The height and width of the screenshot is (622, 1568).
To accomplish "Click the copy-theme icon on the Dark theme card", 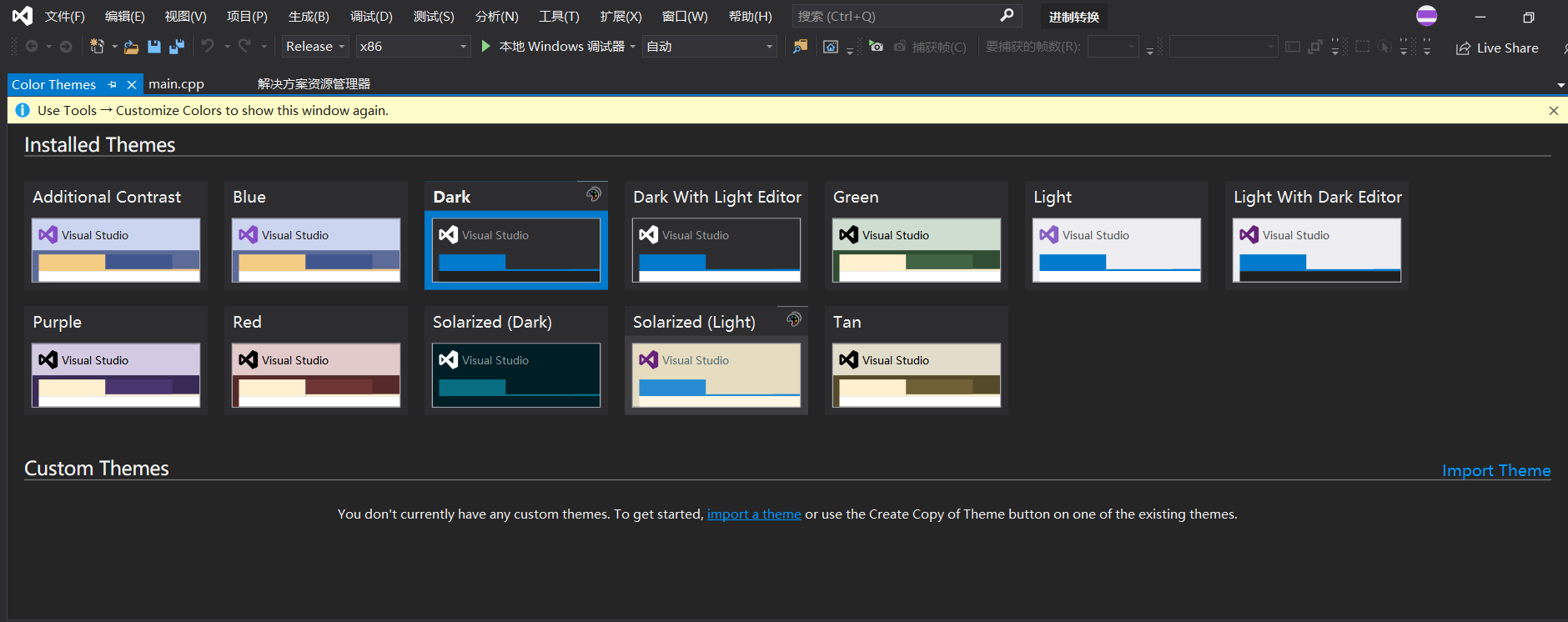I will pyautogui.click(x=594, y=194).
